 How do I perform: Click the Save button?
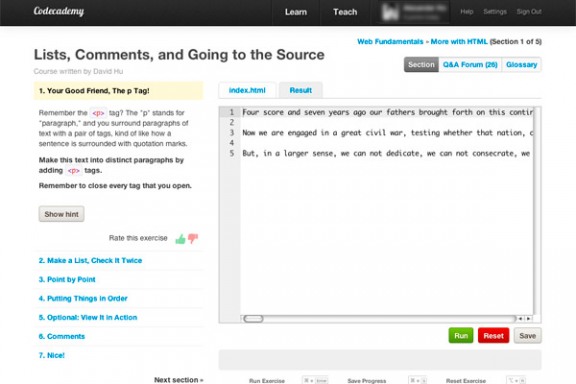coord(527,335)
